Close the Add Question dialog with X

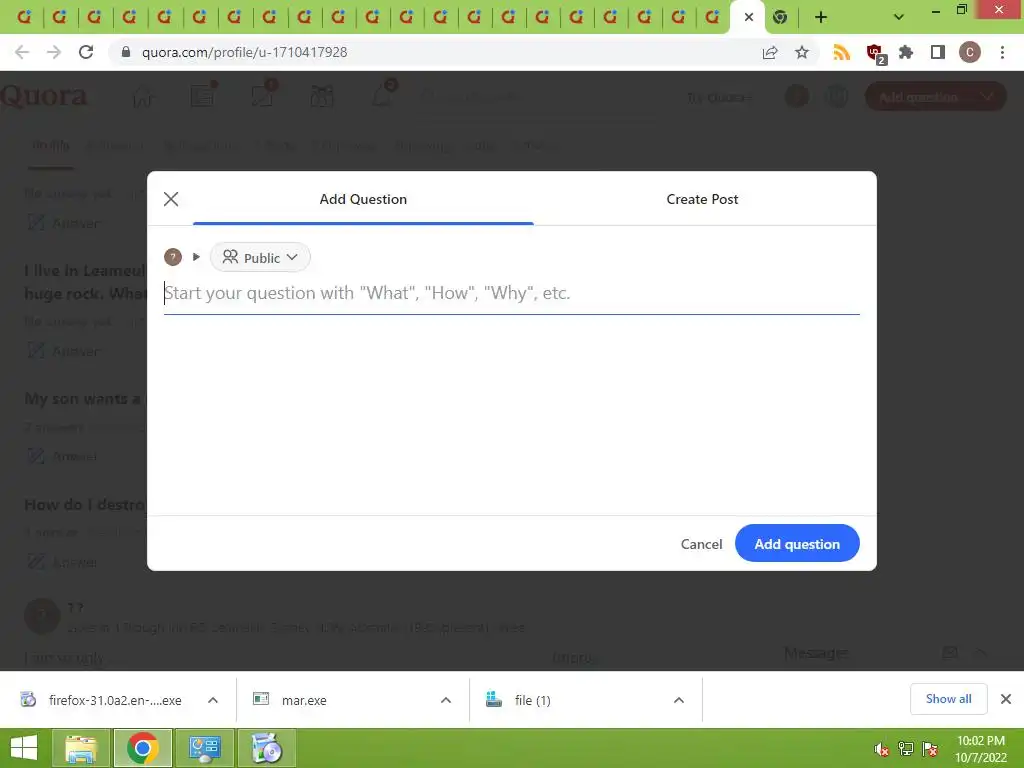click(x=171, y=199)
